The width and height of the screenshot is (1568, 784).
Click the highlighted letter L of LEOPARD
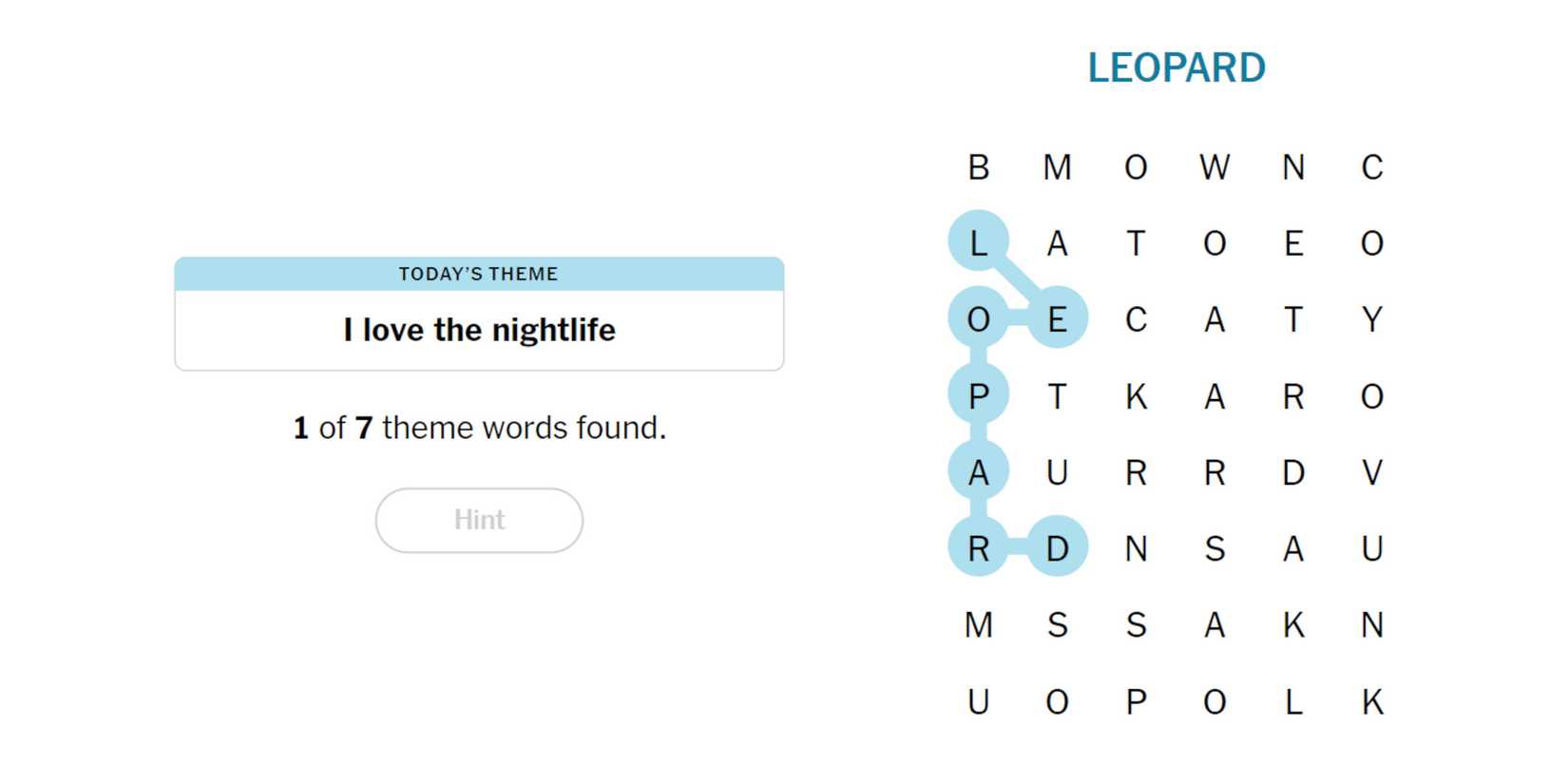tap(978, 243)
